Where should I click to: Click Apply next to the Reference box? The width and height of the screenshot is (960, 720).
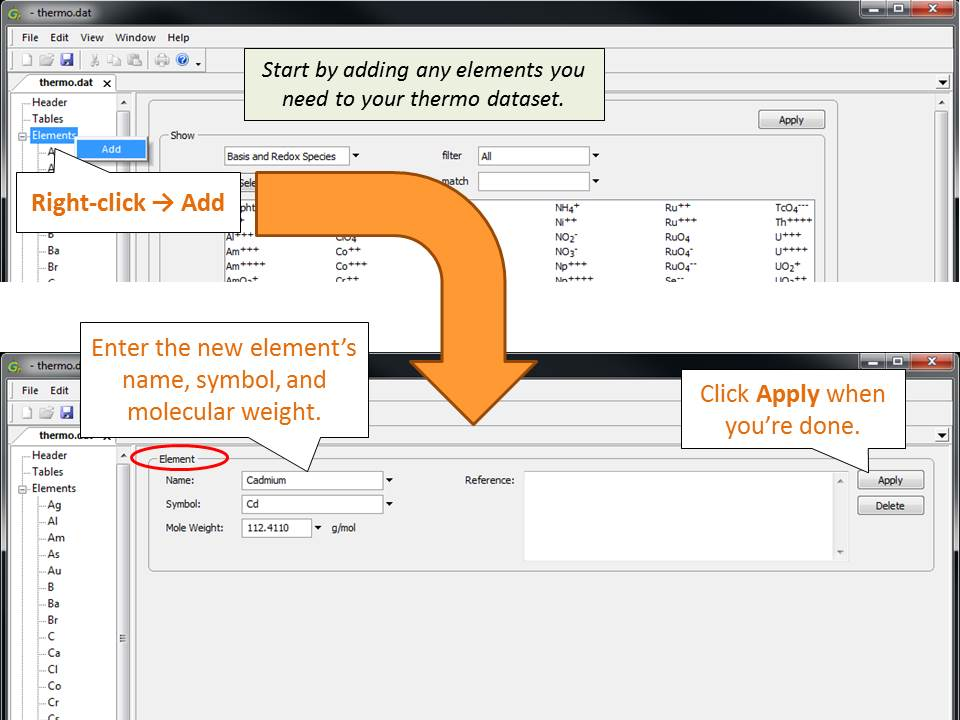coord(890,480)
